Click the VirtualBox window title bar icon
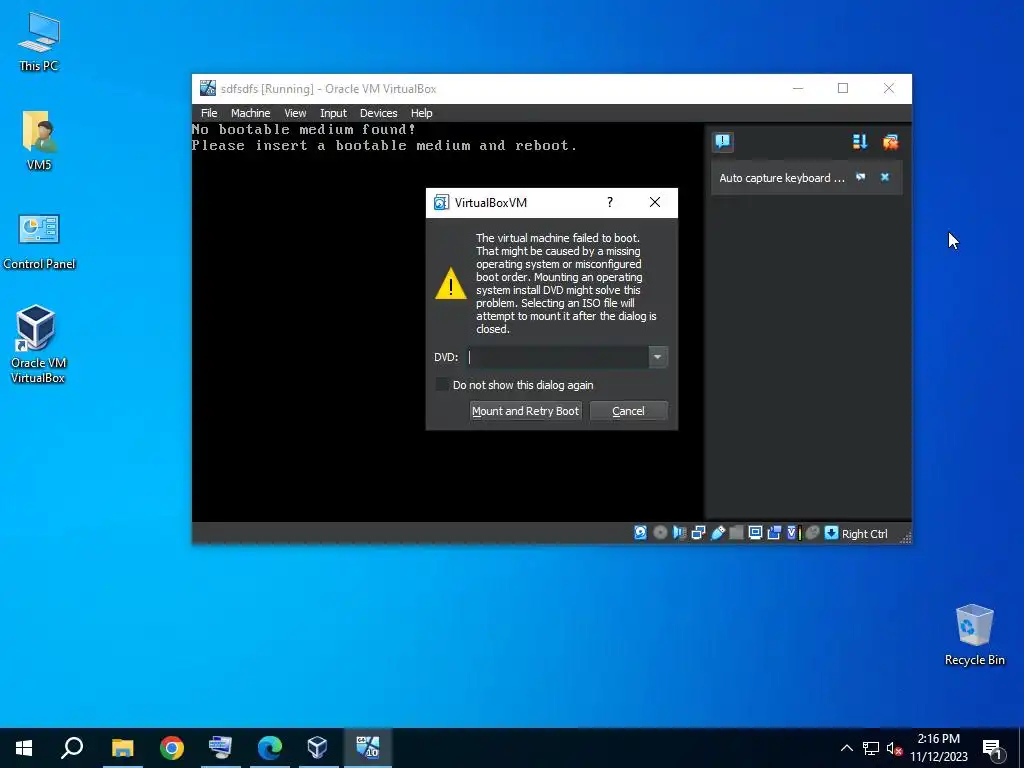Screen dimensions: 1024x768 [208, 88]
